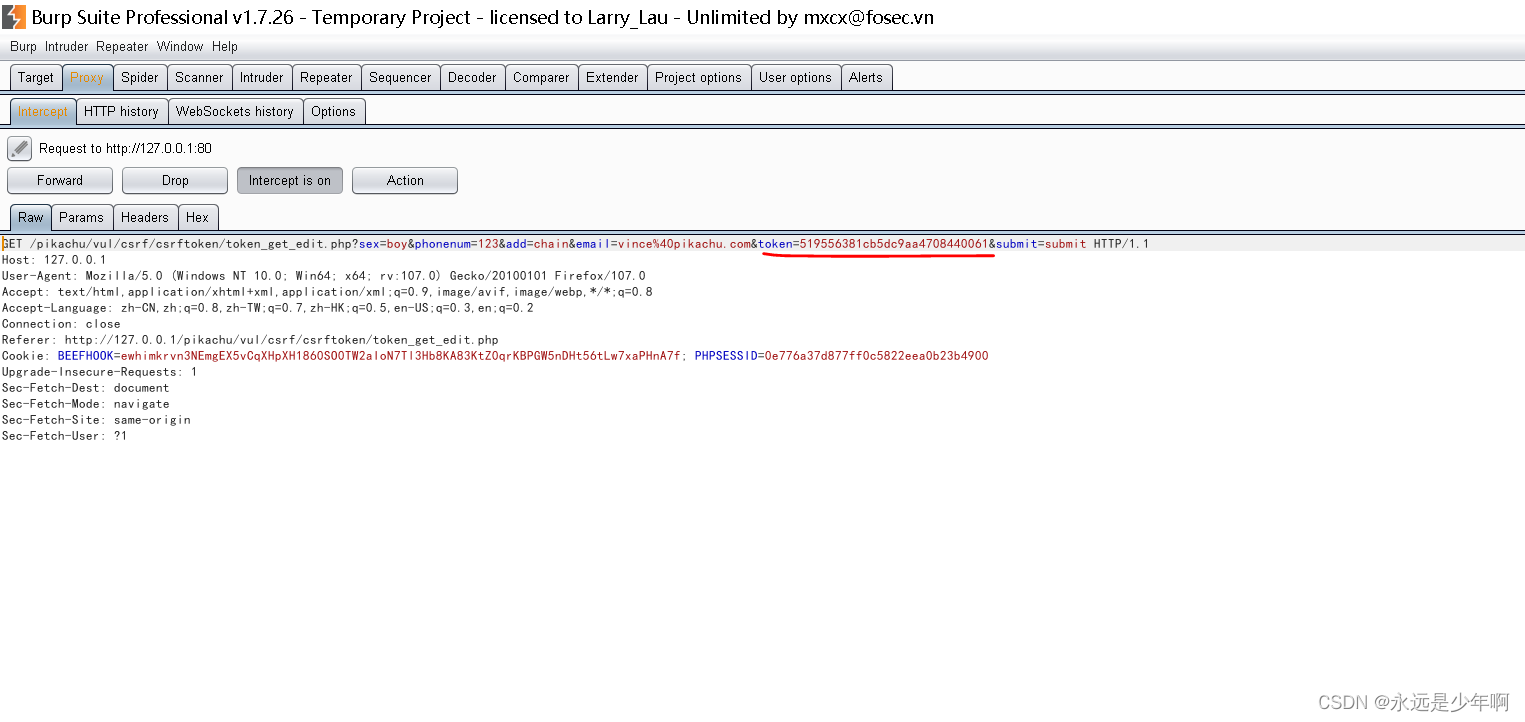The height and width of the screenshot is (722, 1525).
Task: Open the Repeater tool tab
Action: (326, 77)
